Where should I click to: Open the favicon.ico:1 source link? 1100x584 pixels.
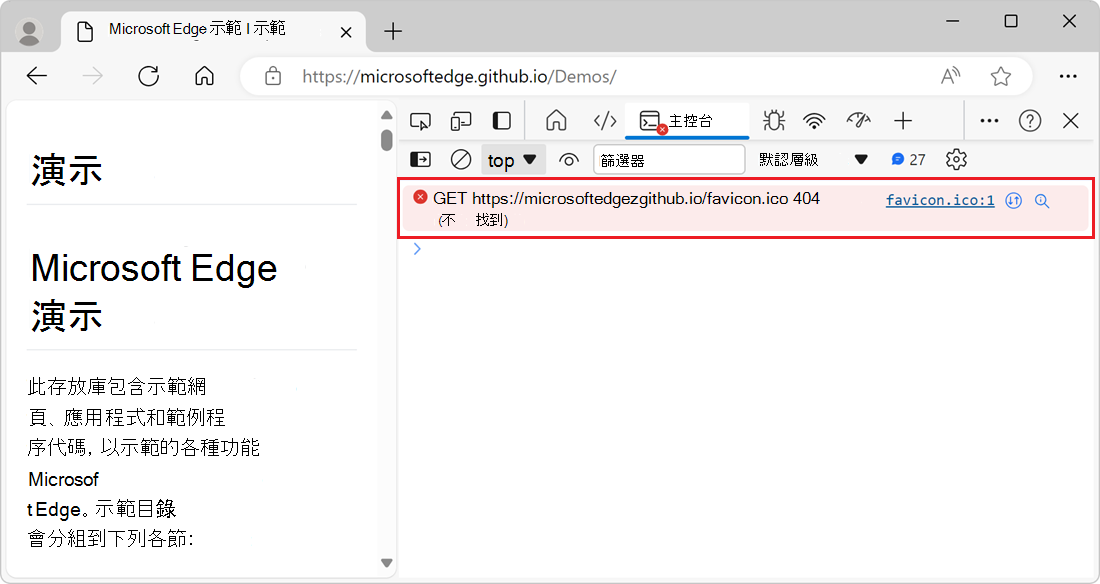[x=940, y=201]
